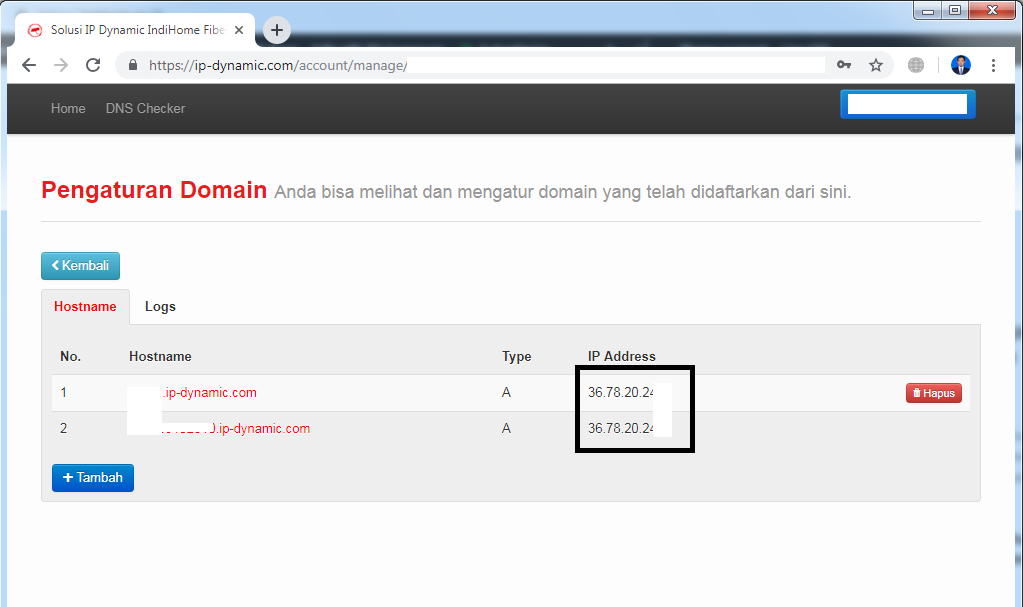Open a new browser tab
The height and width of the screenshot is (607, 1023).
pos(277,30)
